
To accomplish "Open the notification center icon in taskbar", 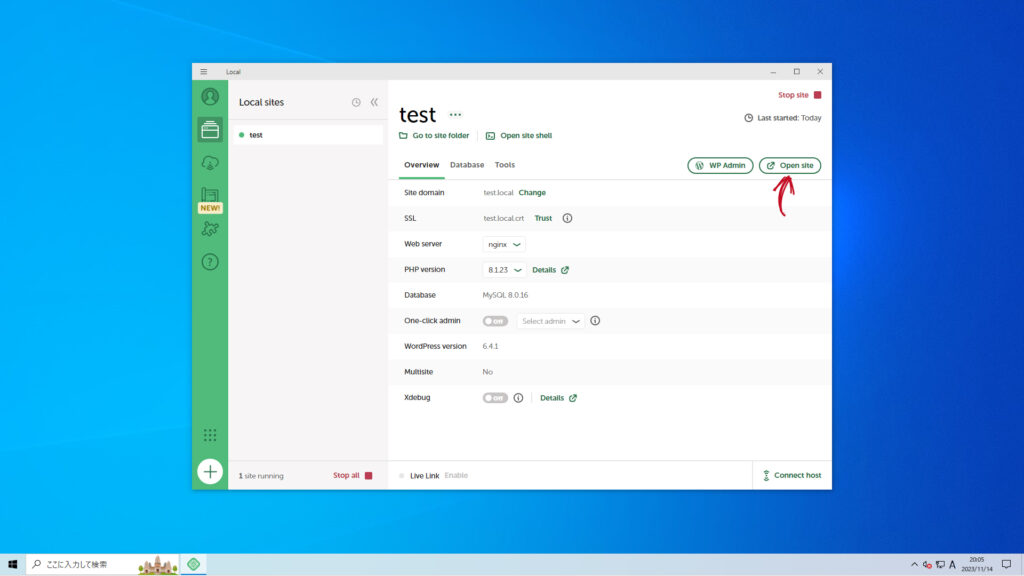I will pos(1006,564).
